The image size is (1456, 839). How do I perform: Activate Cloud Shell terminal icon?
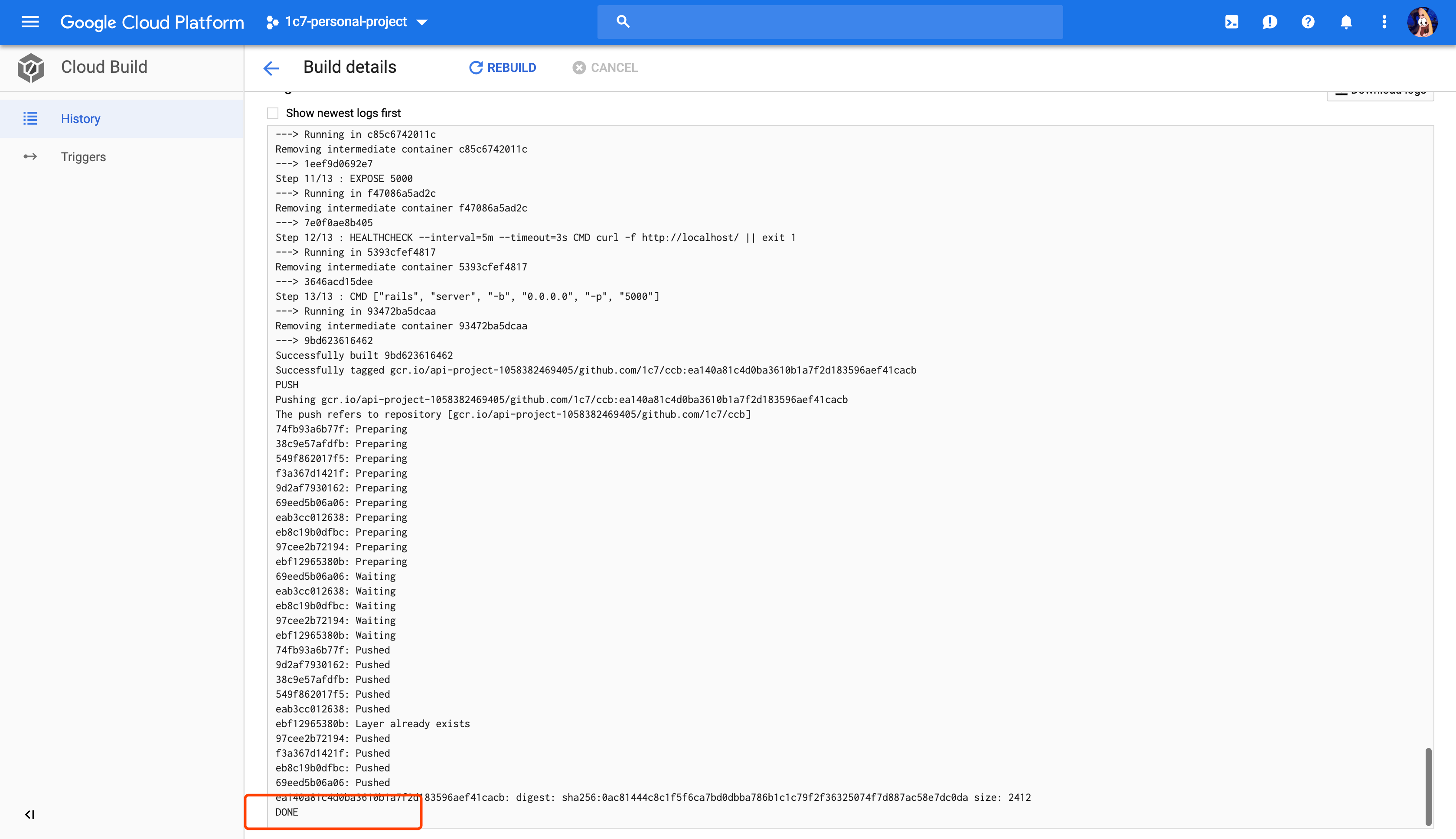tap(1231, 22)
